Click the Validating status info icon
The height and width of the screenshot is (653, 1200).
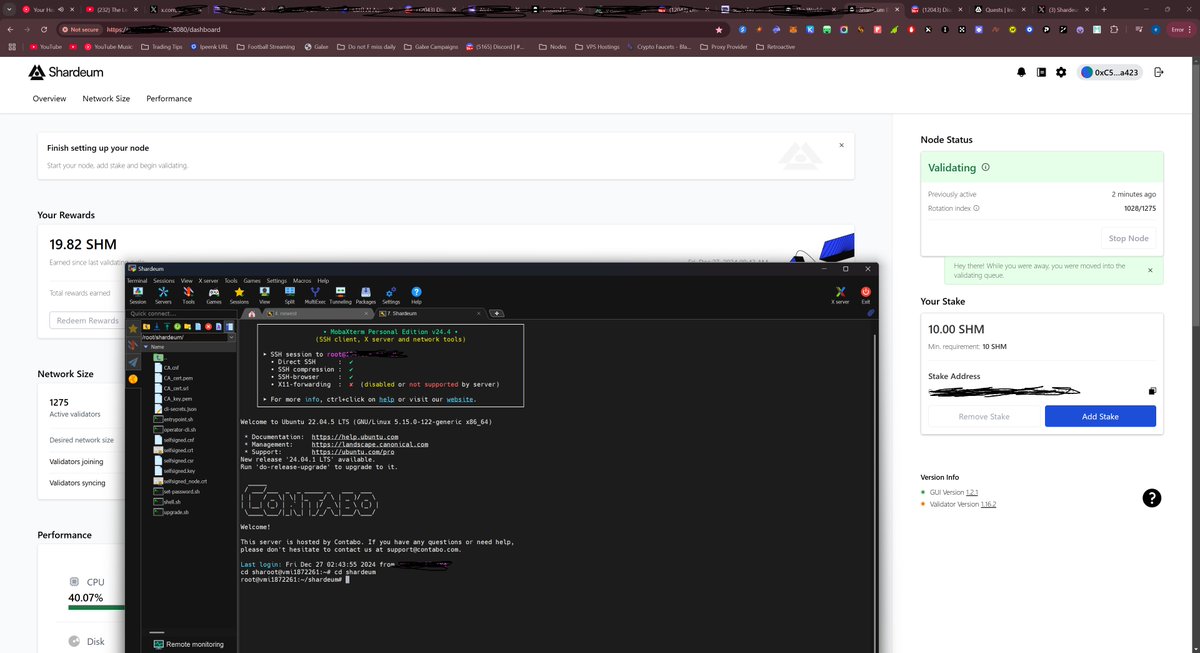click(x=986, y=168)
